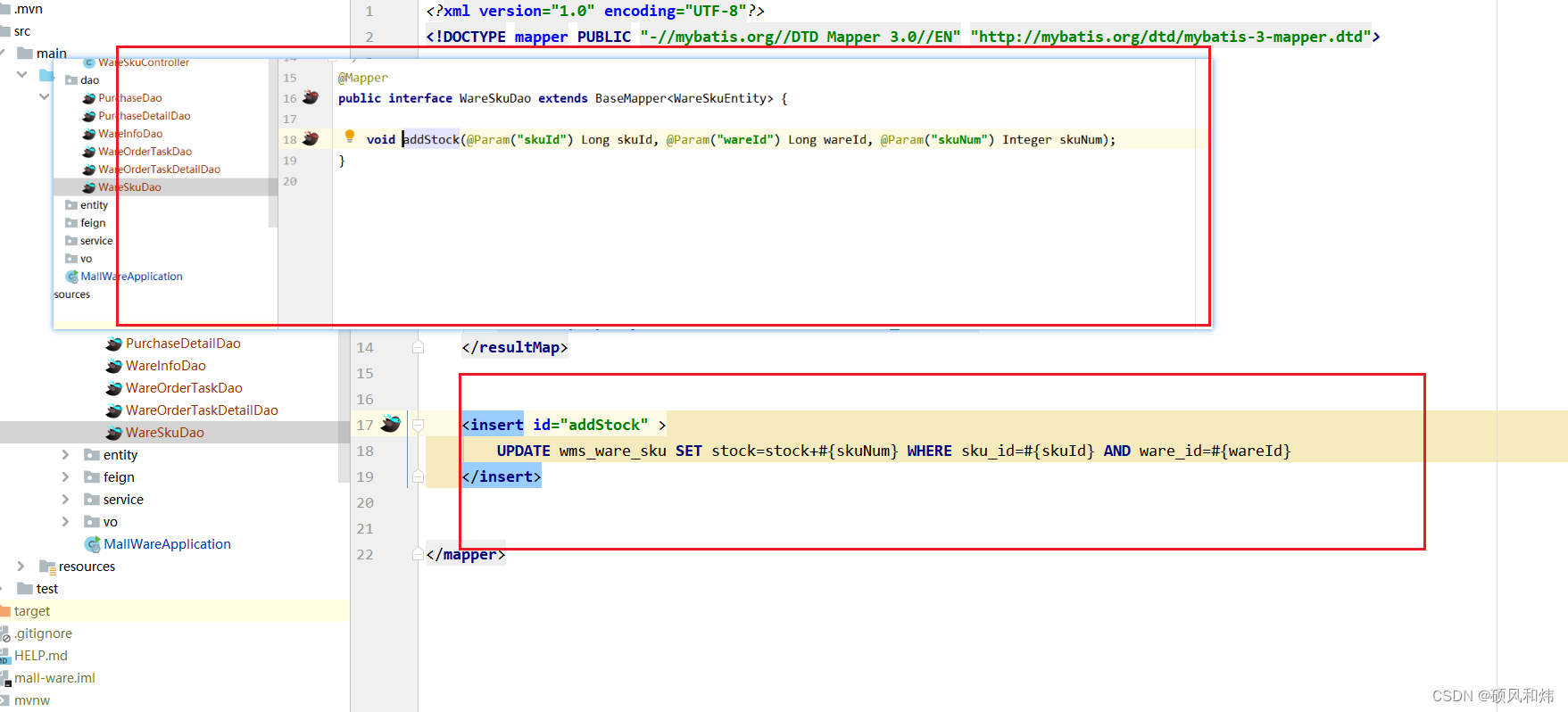Open MallWareApplication in lower project tree
This screenshot has width=1568, height=712.
click(167, 544)
